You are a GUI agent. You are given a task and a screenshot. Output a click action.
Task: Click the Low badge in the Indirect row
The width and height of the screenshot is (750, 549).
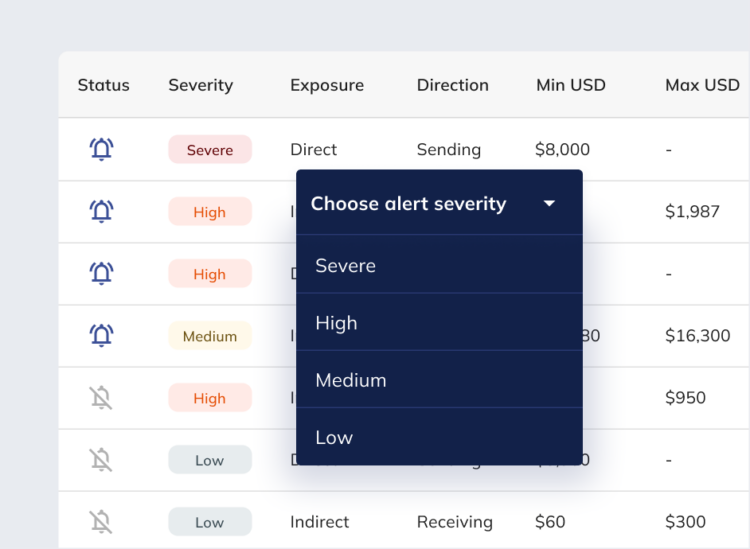[x=210, y=521]
